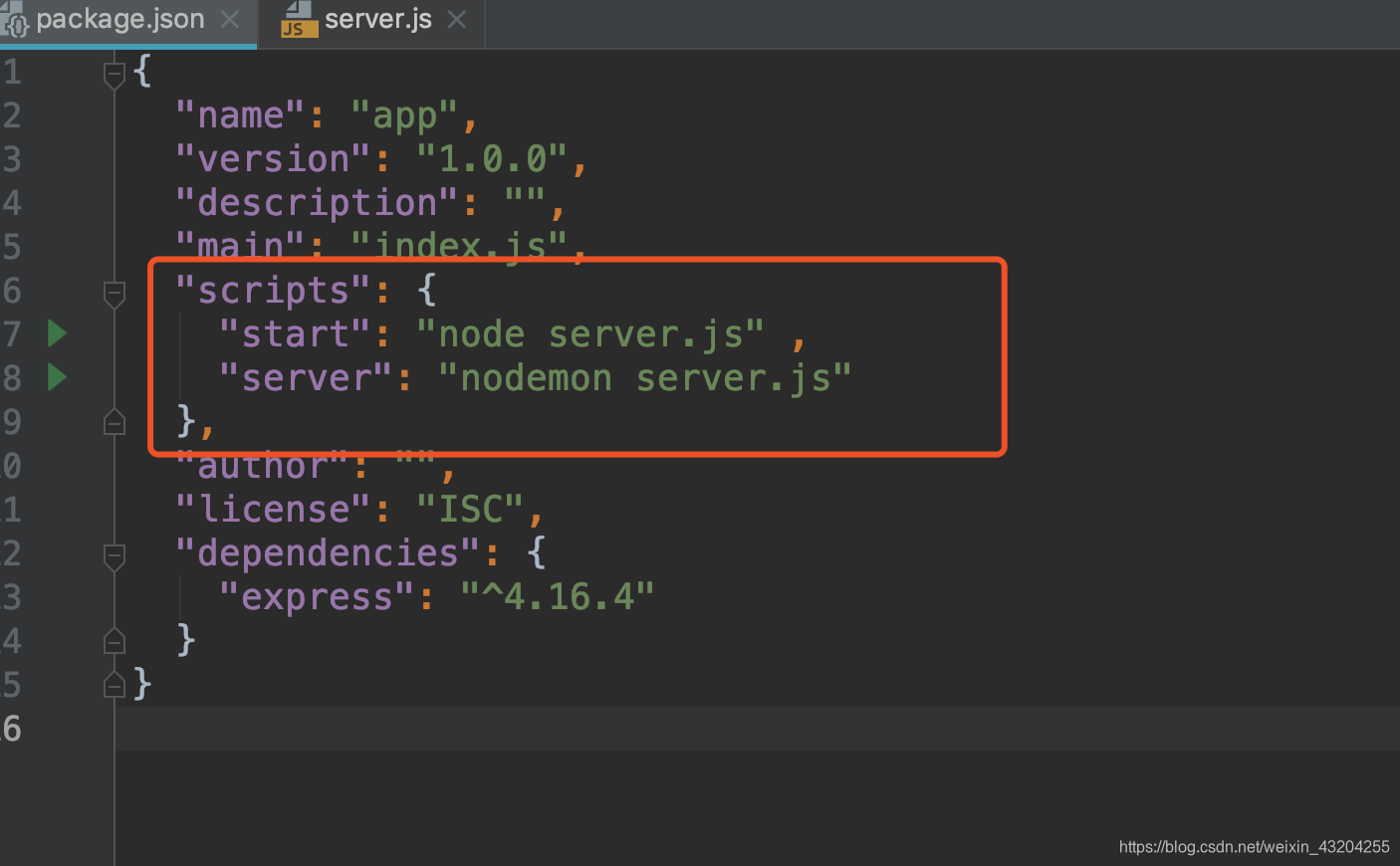Viewport: 1400px width, 866px height.
Task: Click the "name" key text
Action: tap(240, 115)
